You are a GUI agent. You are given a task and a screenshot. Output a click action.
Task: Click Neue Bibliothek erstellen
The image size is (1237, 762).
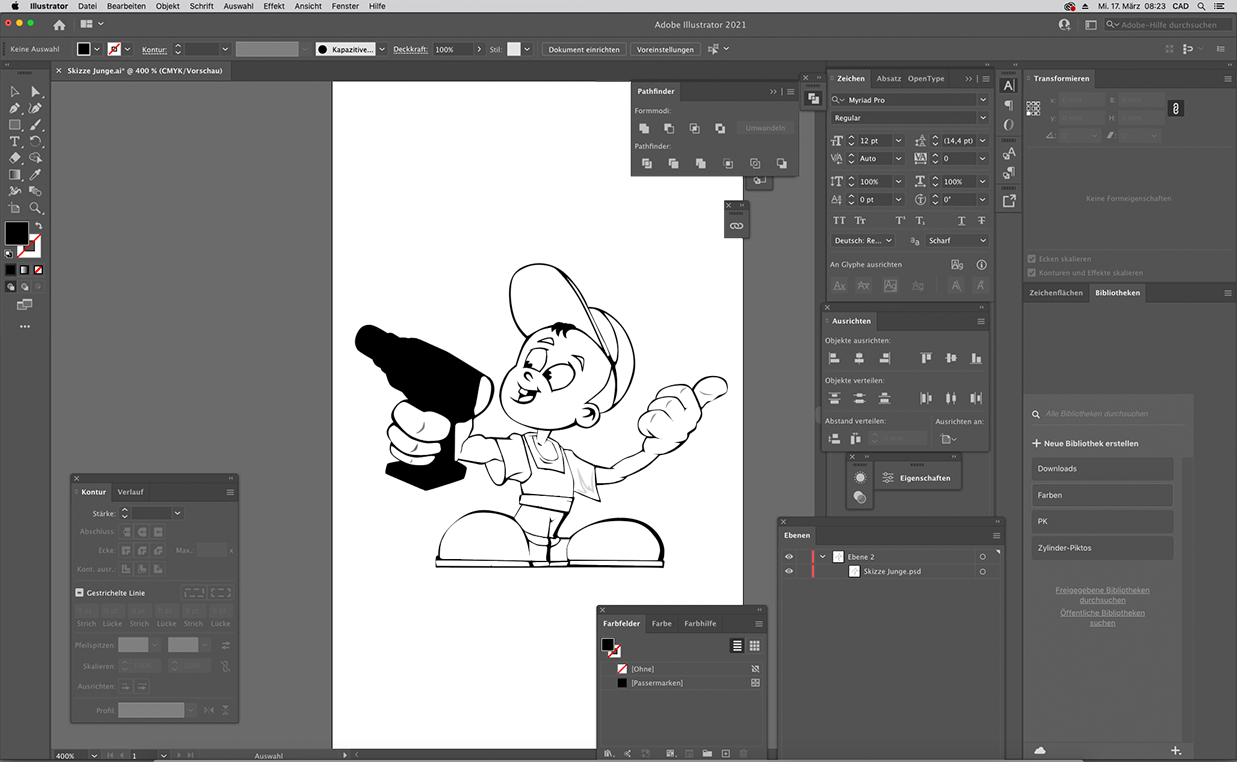click(1085, 443)
